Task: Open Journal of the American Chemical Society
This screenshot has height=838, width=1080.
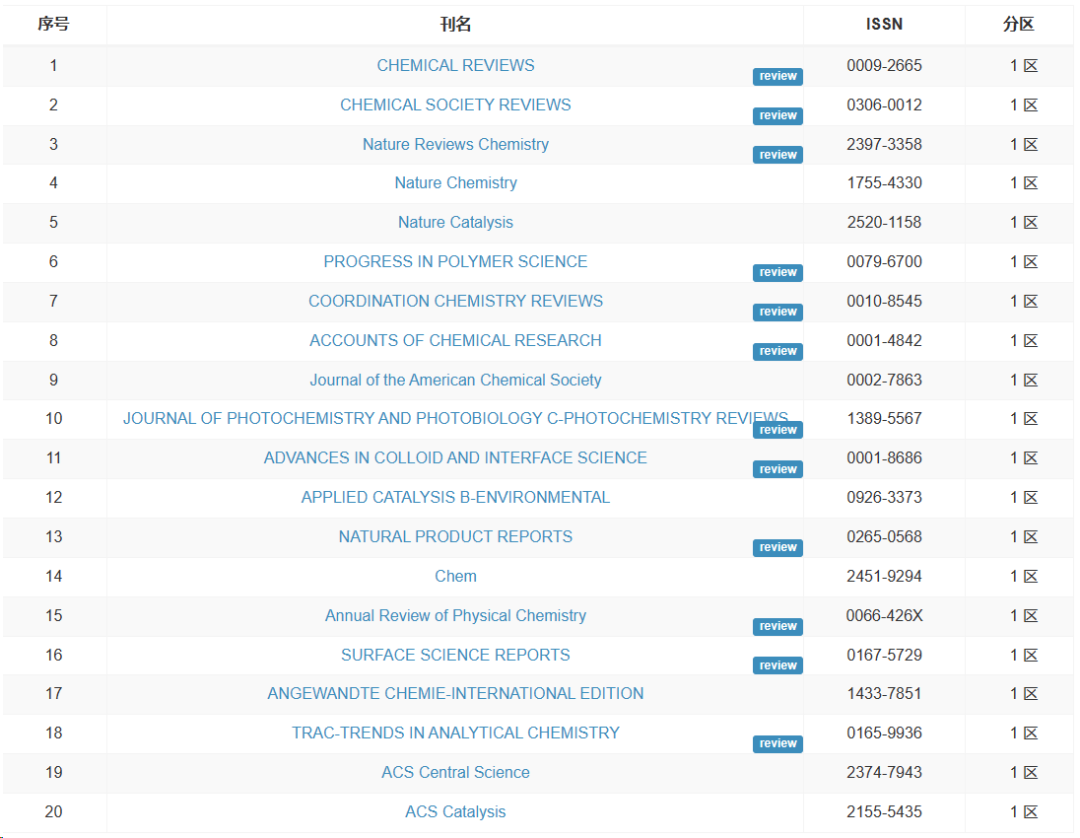Action: pyautogui.click(x=455, y=380)
